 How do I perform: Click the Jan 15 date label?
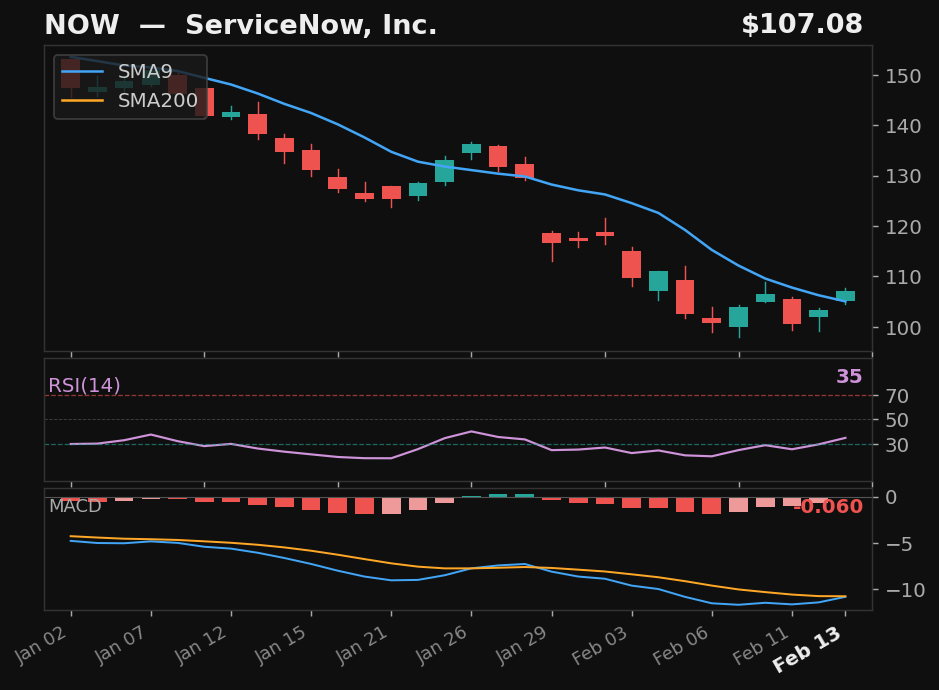tap(281, 644)
